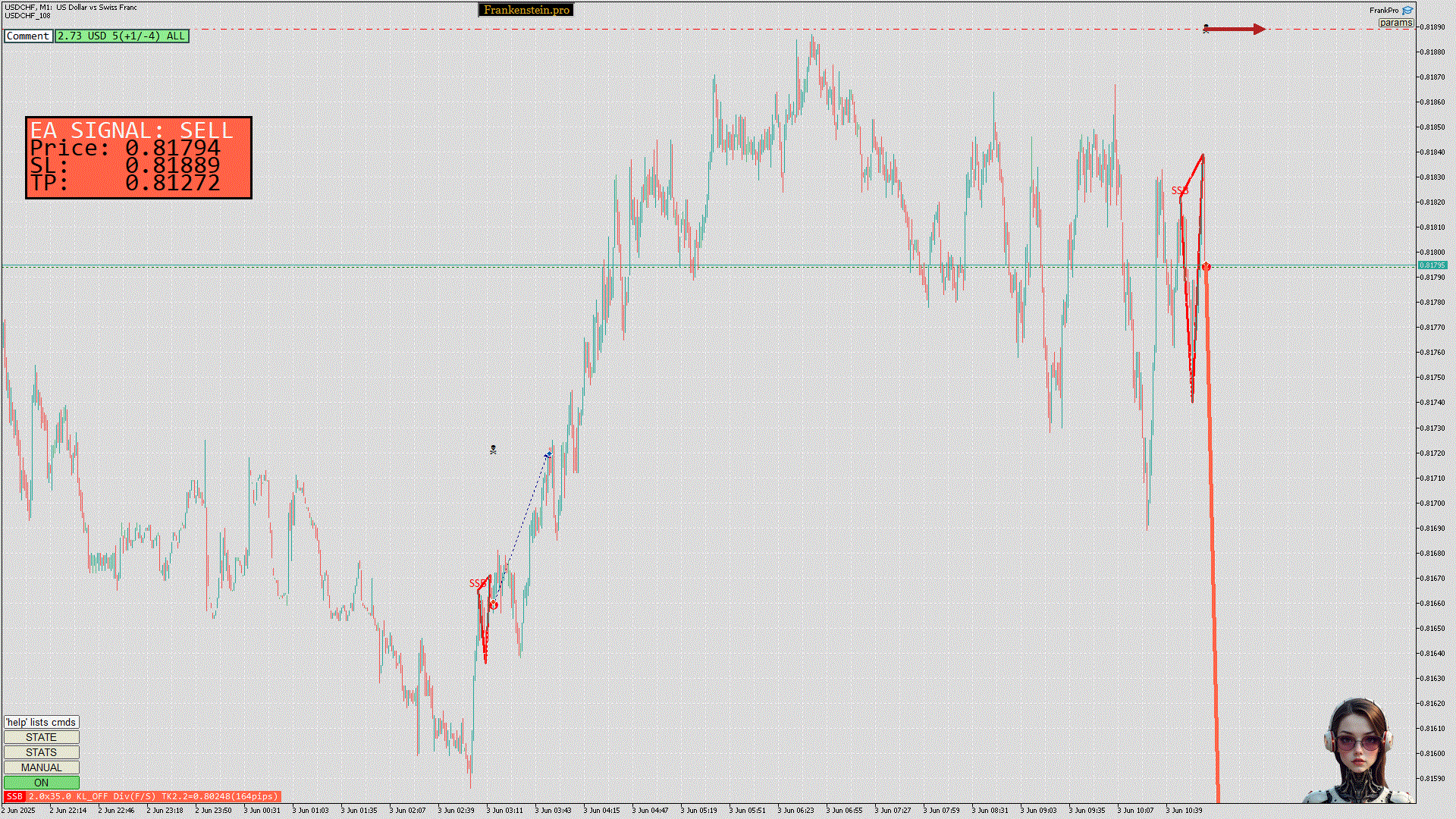
Task: Click the red SSB status tag
Action: click(x=14, y=796)
